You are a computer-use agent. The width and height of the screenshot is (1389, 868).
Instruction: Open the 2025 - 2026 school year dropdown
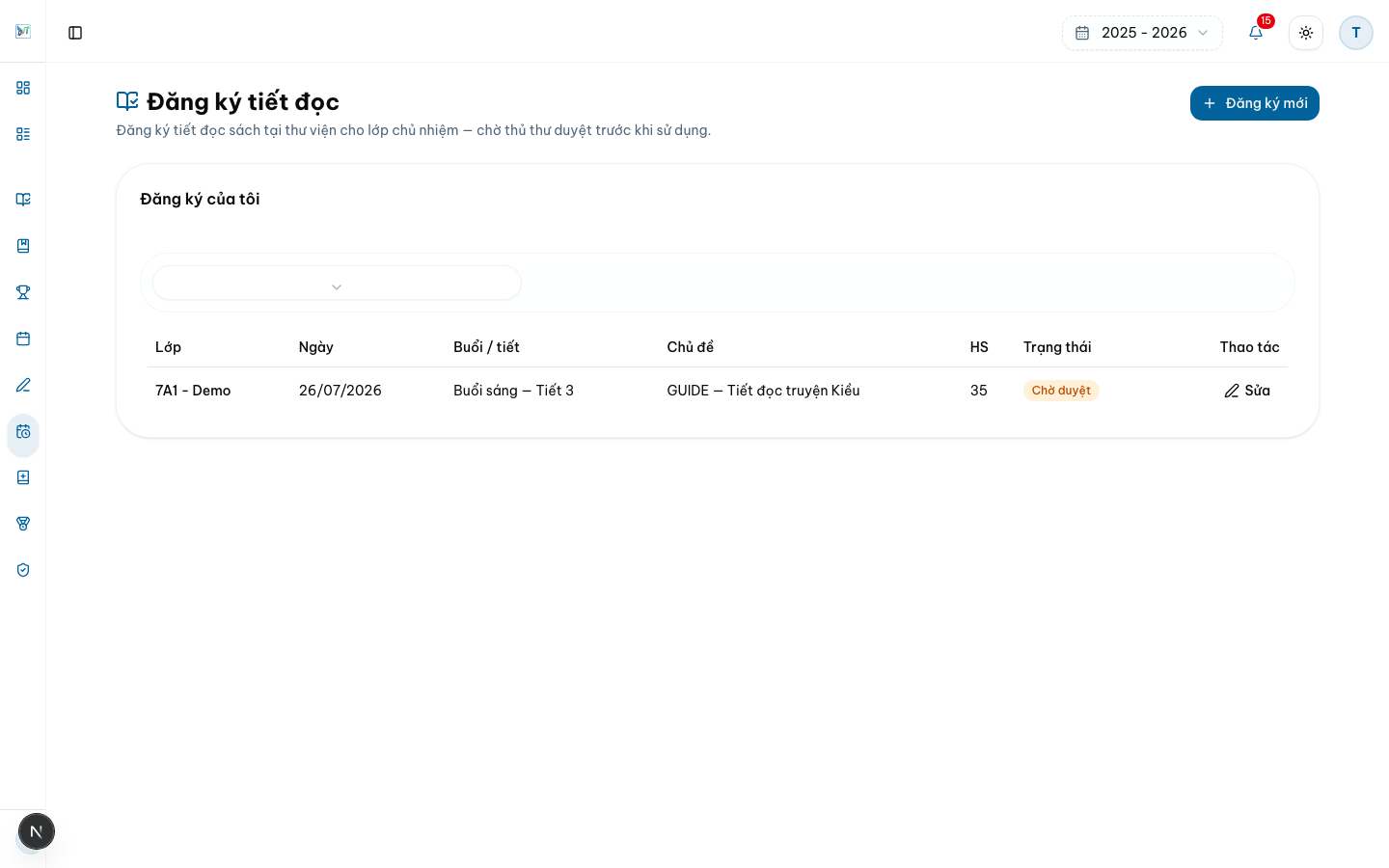pos(1142,33)
